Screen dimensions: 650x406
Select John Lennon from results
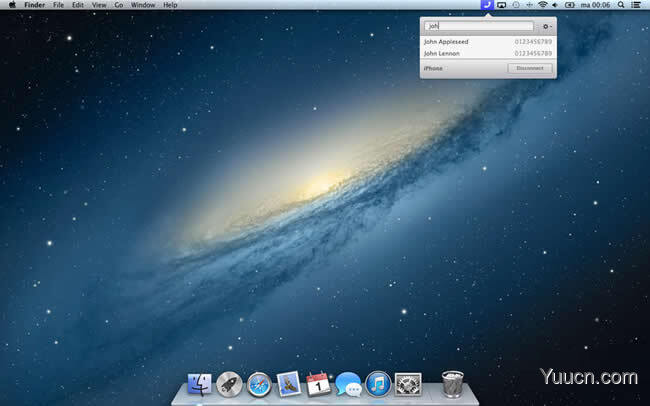(x=488, y=53)
